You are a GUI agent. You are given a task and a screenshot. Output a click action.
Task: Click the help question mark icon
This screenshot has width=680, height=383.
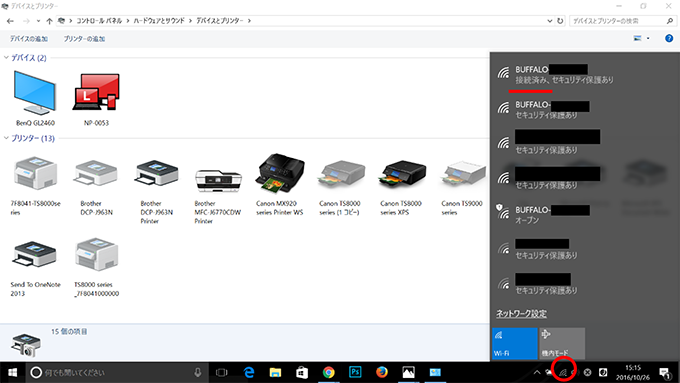669,38
